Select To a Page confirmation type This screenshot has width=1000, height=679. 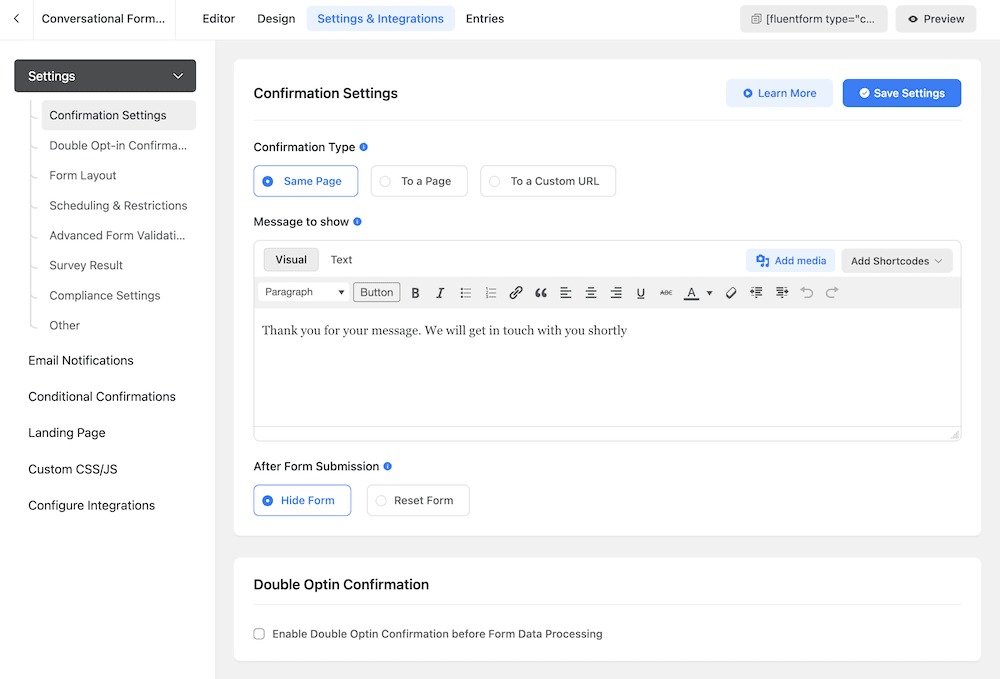click(419, 181)
